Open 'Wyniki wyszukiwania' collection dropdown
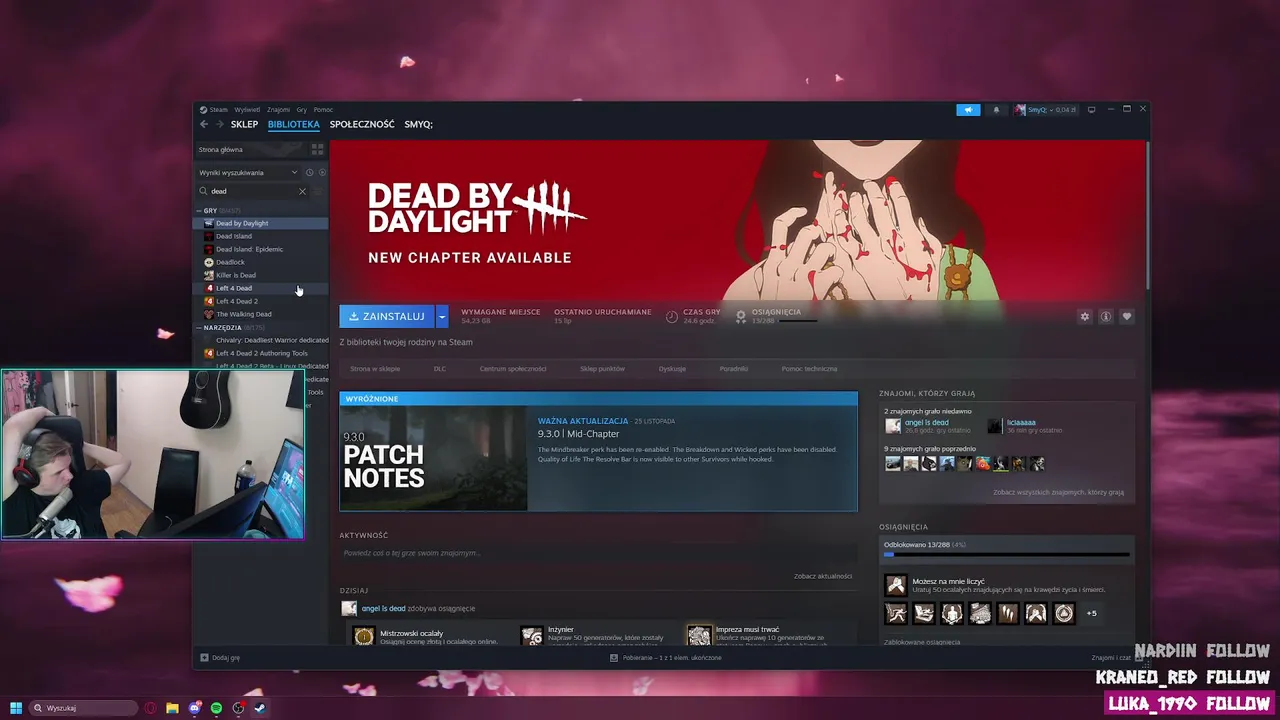Viewport: 1280px width, 720px height. [x=248, y=172]
